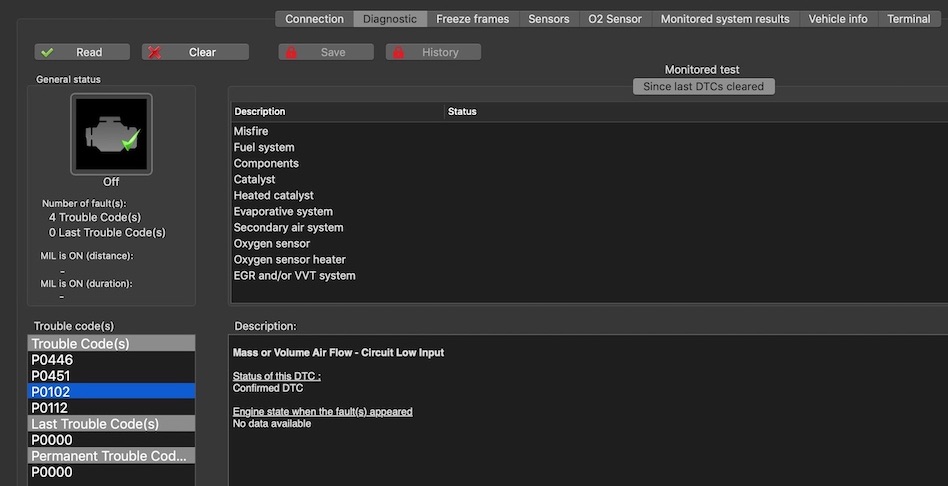Open Monitored system results tab

pyautogui.click(x=725, y=19)
